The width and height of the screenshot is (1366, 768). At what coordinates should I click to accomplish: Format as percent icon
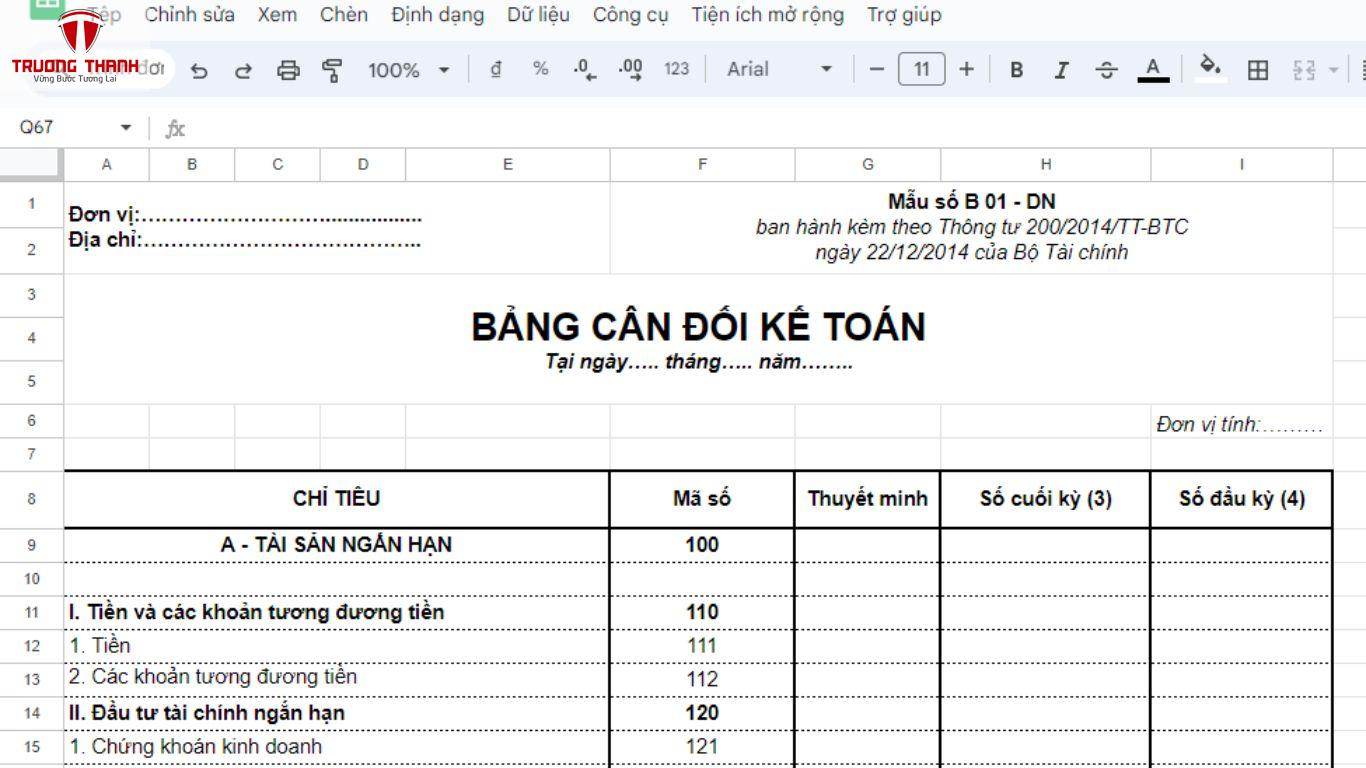pos(541,69)
